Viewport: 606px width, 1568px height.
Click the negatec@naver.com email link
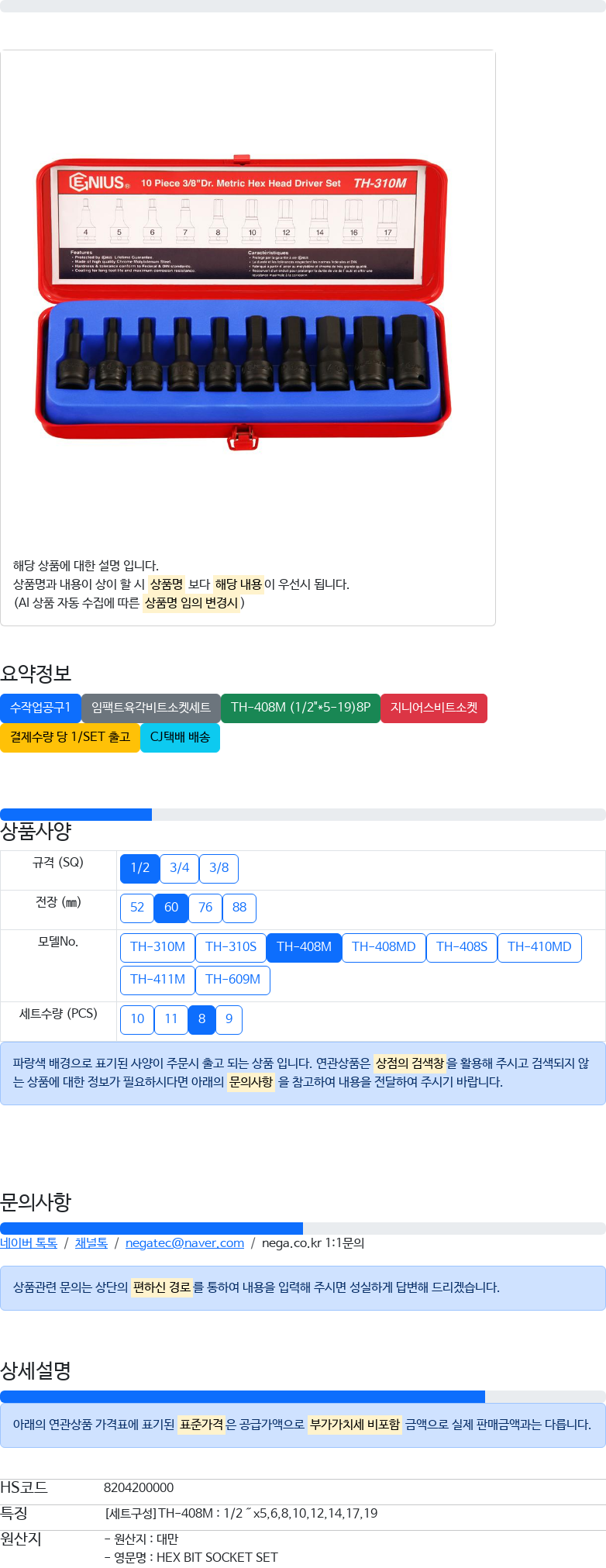pos(184,1243)
